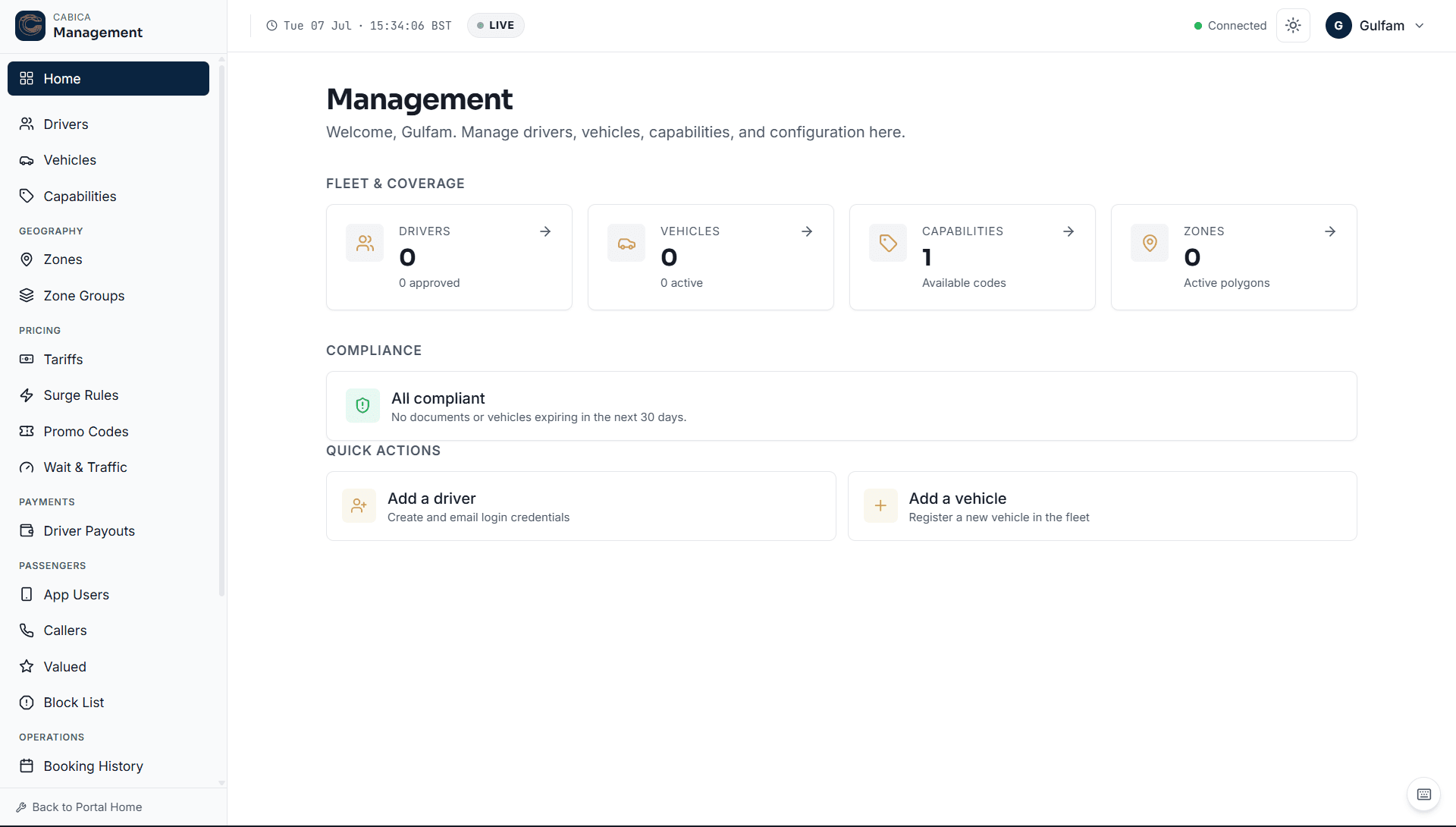The width and height of the screenshot is (1456, 827).
Task: Click the Home grid icon in sidebar
Action: coord(27,78)
